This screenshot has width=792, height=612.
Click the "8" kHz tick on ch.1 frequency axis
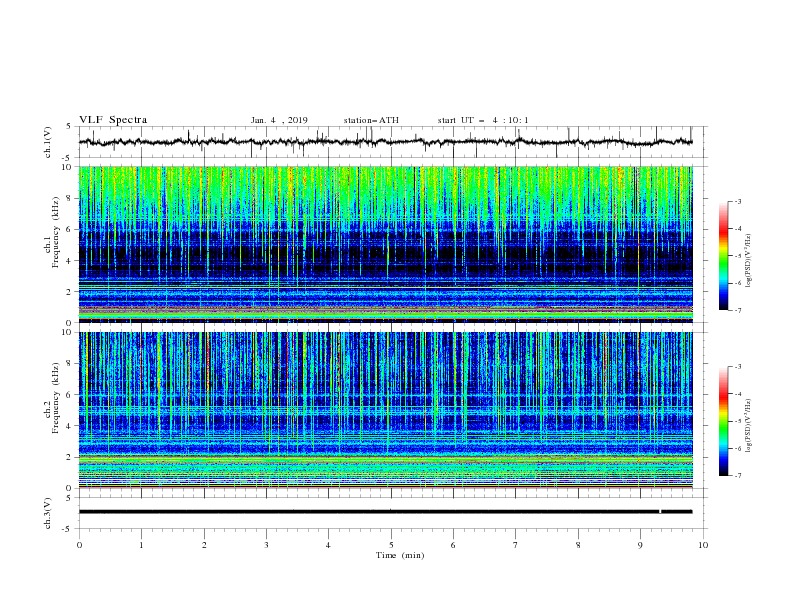click(x=69, y=198)
